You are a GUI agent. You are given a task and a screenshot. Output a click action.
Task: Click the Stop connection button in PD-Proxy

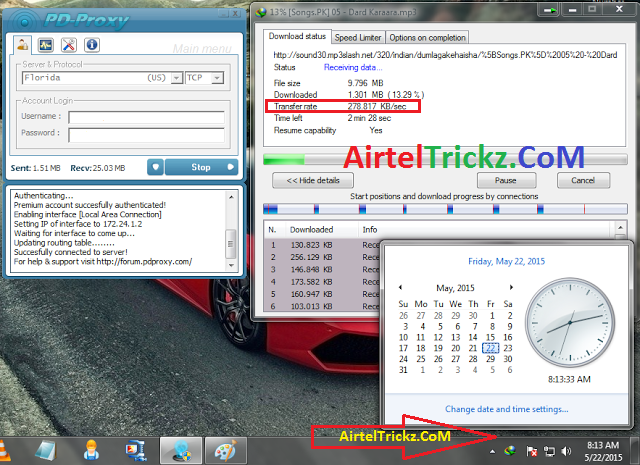(201, 167)
